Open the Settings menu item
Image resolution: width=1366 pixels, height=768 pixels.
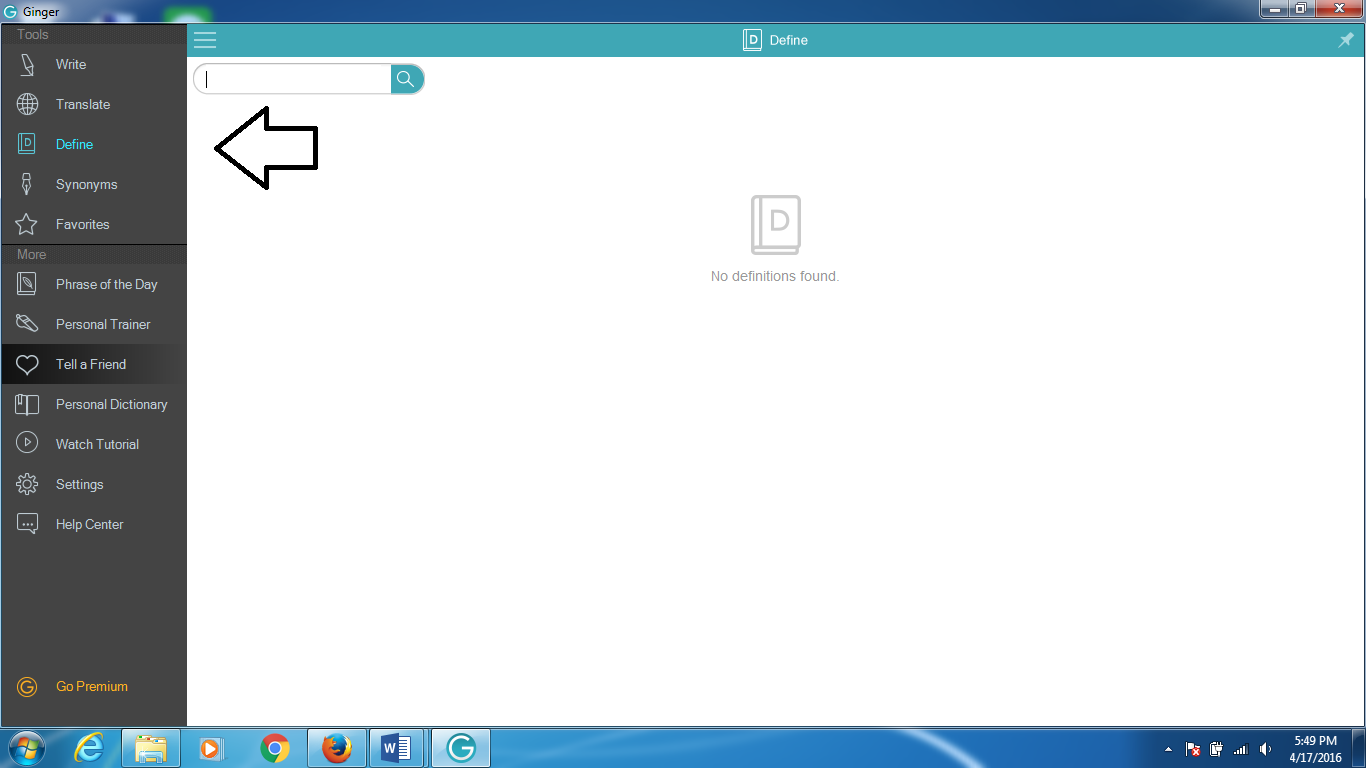click(x=80, y=484)
